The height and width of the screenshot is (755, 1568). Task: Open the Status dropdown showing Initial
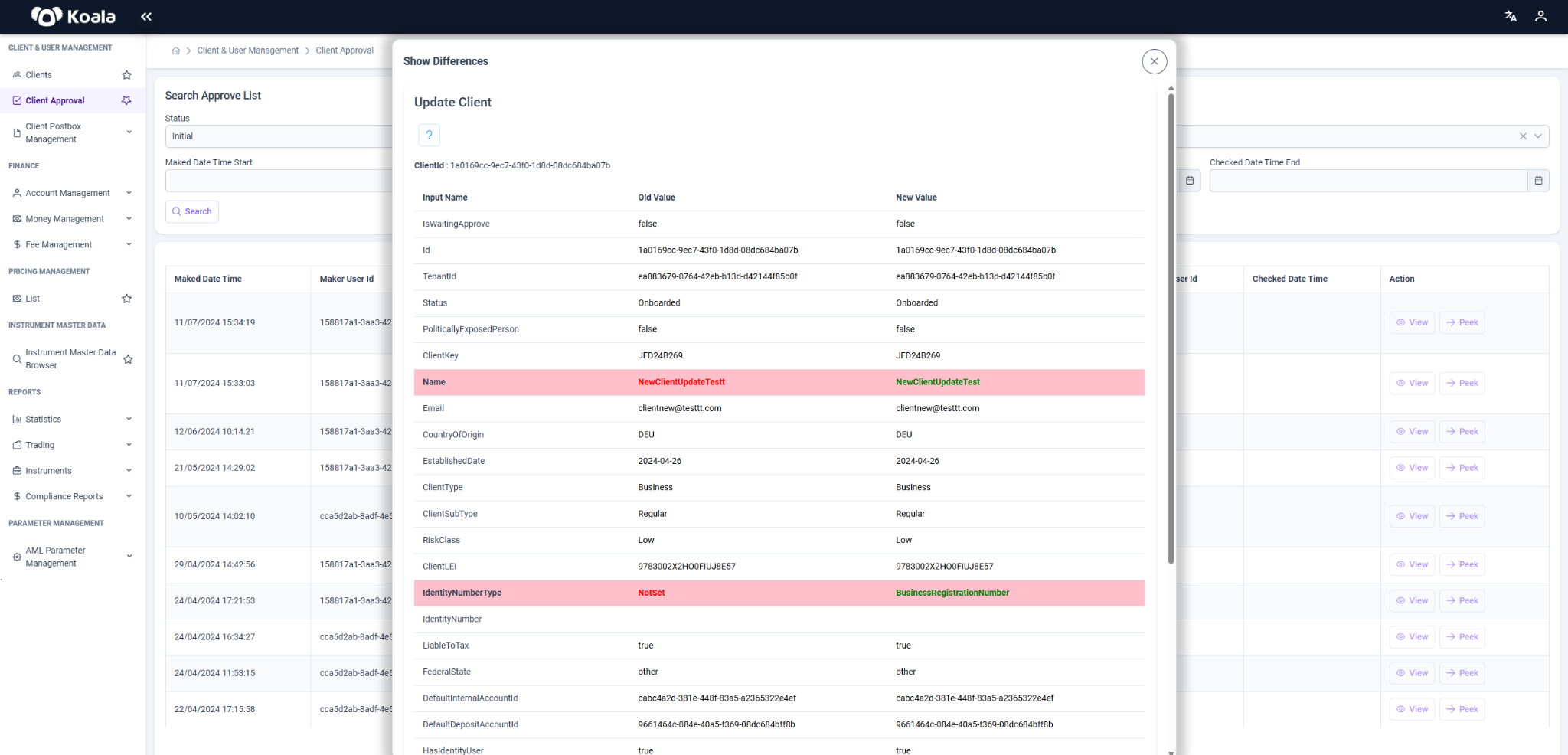pyautogui.click(x=279, y=136)
